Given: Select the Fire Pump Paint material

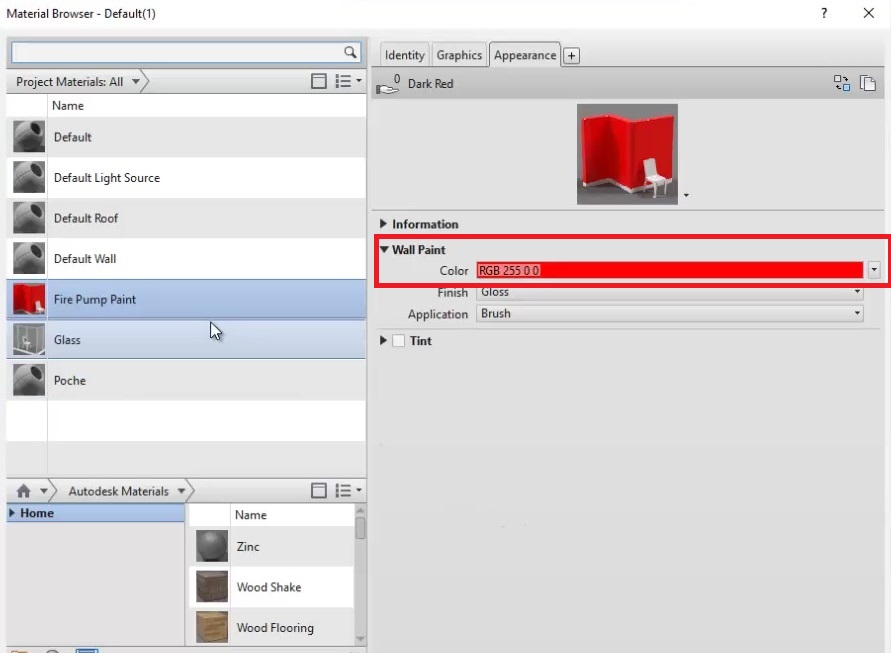Looking at the screenshot, I should pyautogui.click(x=186, y=299).
